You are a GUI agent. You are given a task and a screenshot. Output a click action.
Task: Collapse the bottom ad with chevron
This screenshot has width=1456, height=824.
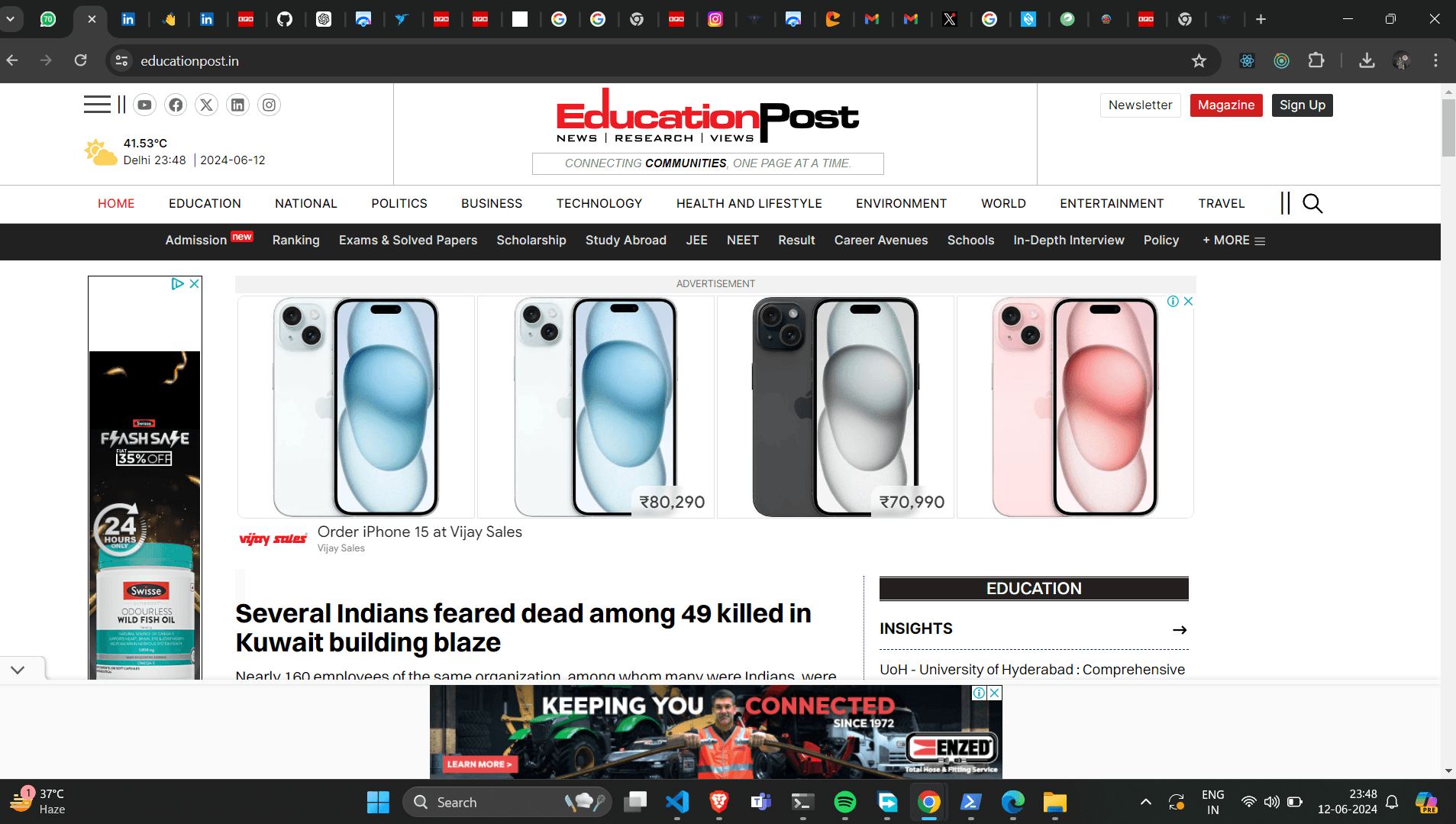pos(18,670)
